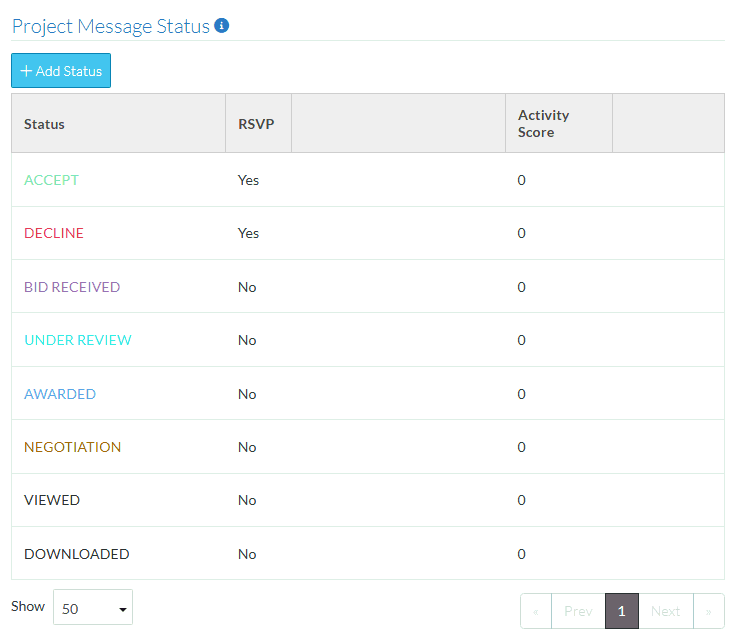This screenshot has height=636, width=732.
Task: Open the ACCEPT status
Action: click(x=51, y=180)
